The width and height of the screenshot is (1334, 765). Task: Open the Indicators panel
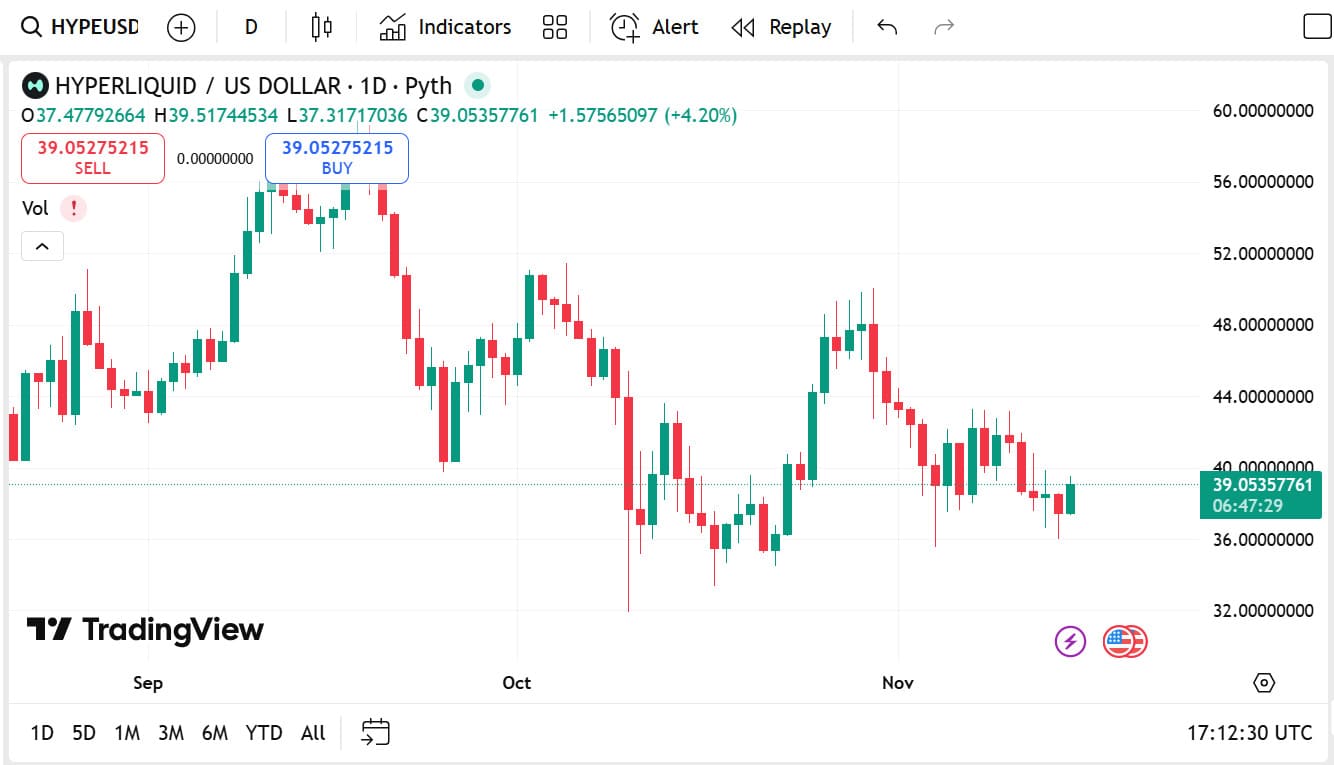click(x=445, y=27)
